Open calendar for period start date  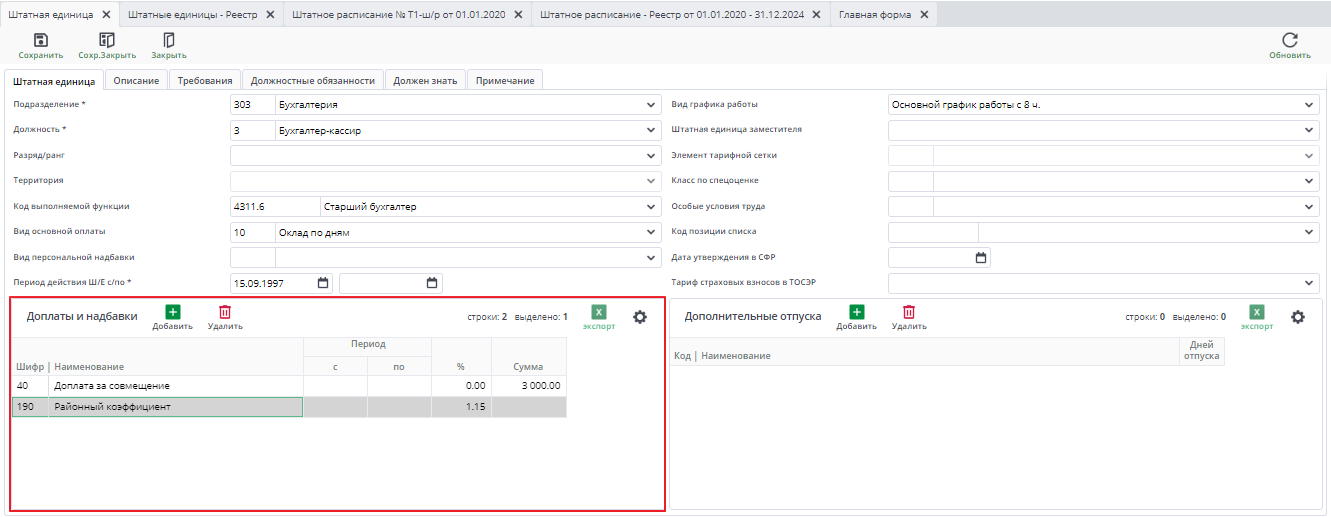tap(323, 283)
